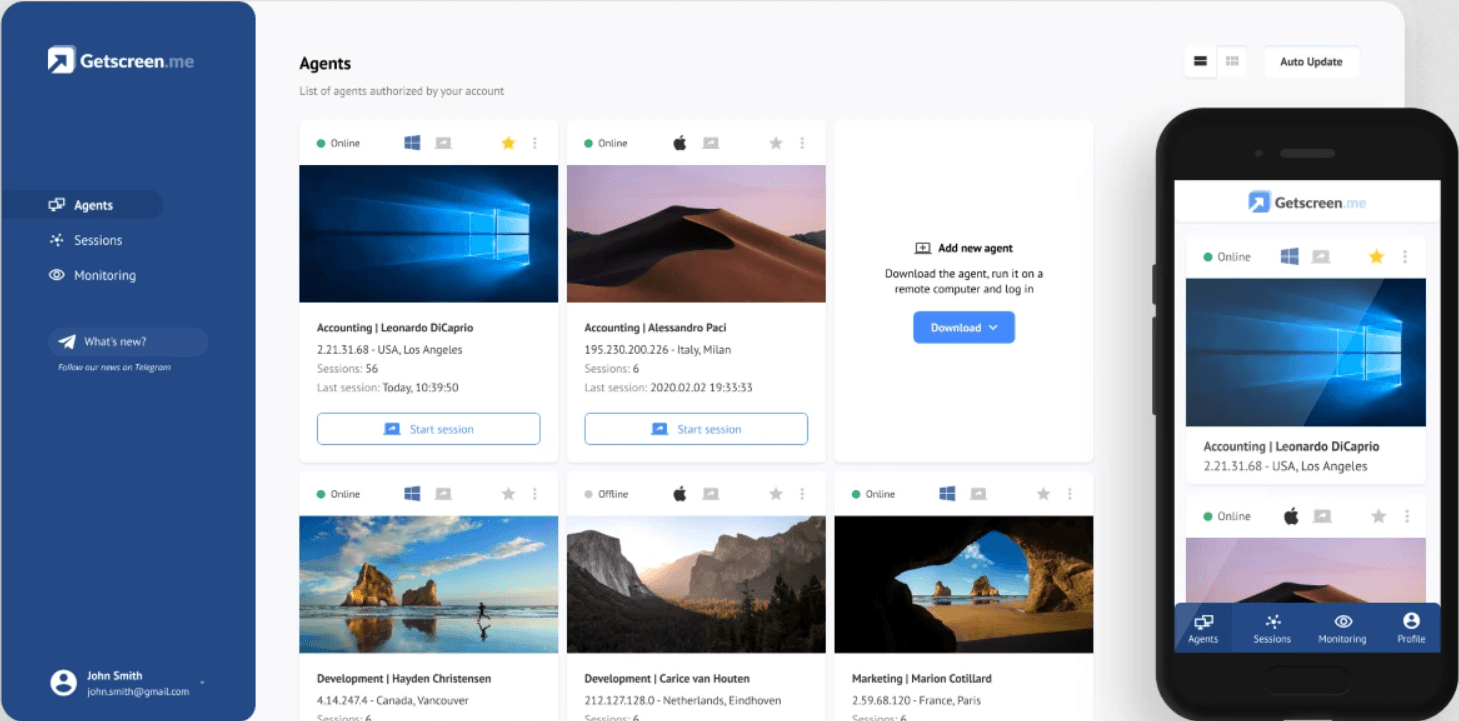This screenshot has width=1459, height=721.
Task: Click Windows icon on Marion Cotillard card
Action: tap(948, 494)
